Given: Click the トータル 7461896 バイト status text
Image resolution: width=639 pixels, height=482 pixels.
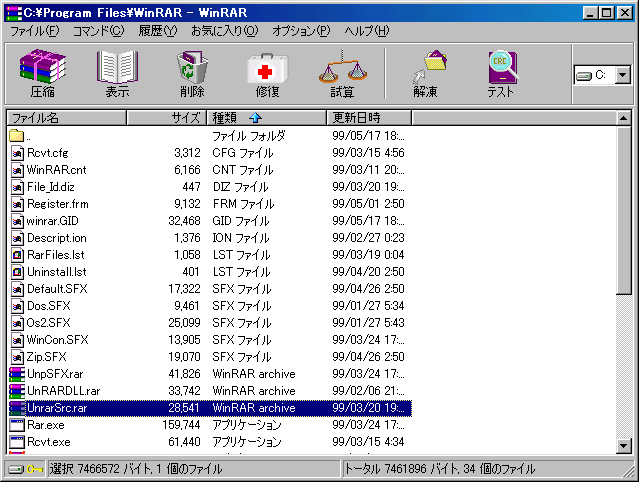Looking at the screenshot, I should [440, 469].
